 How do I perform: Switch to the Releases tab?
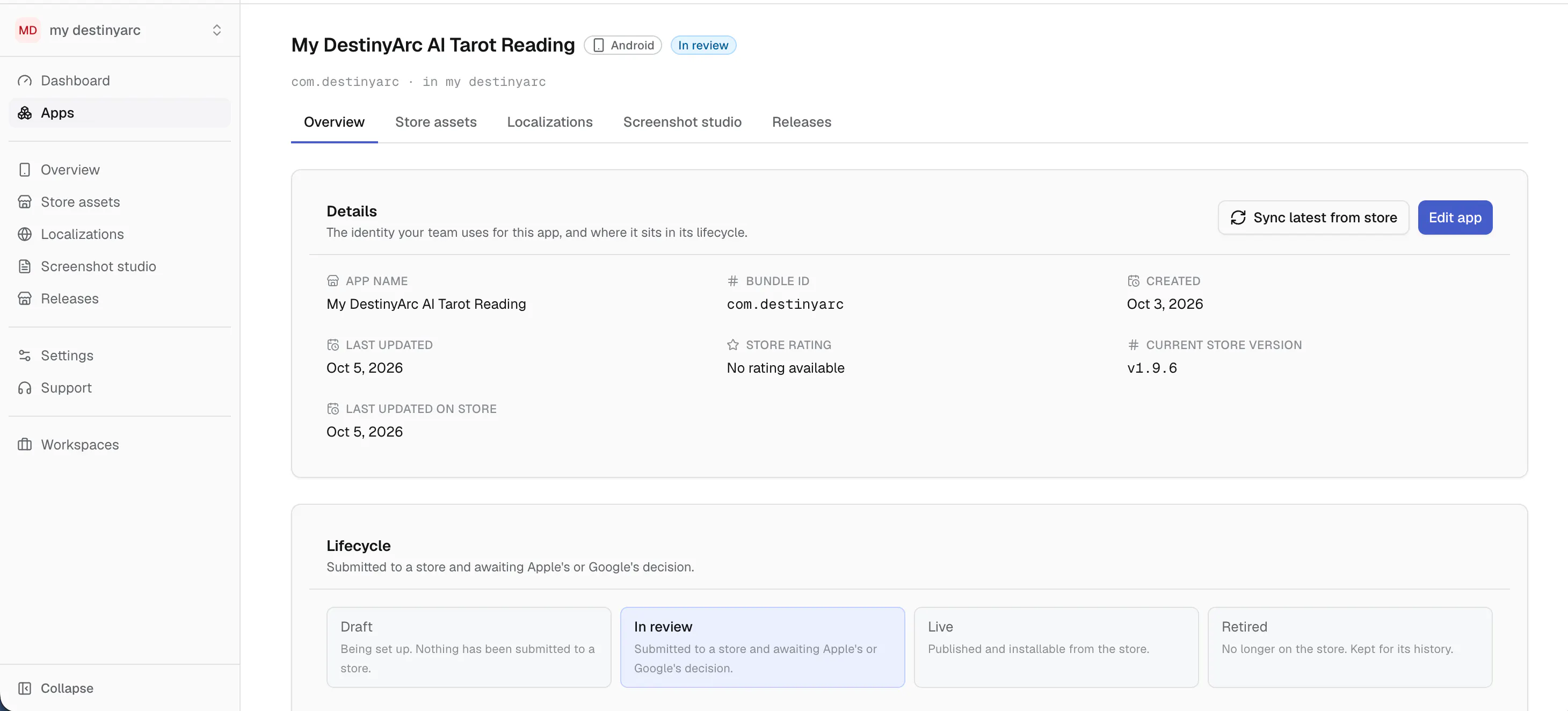[x=801, y=122]
